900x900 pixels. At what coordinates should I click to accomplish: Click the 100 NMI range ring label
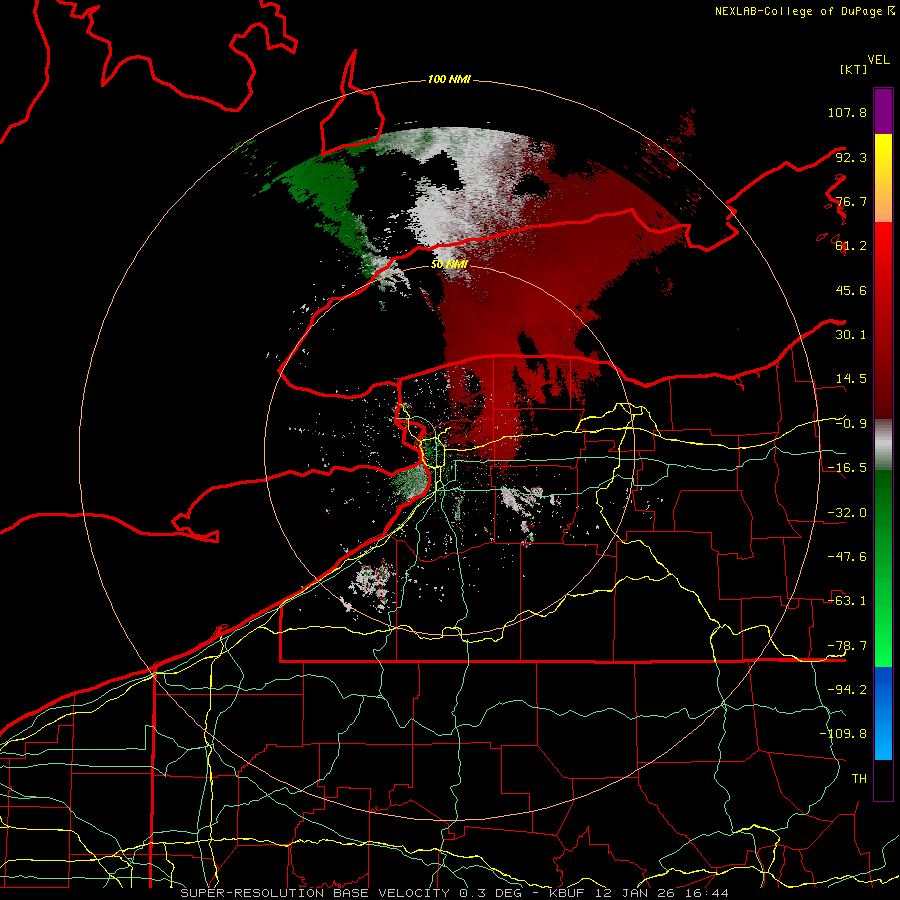[x=449, y=79]
